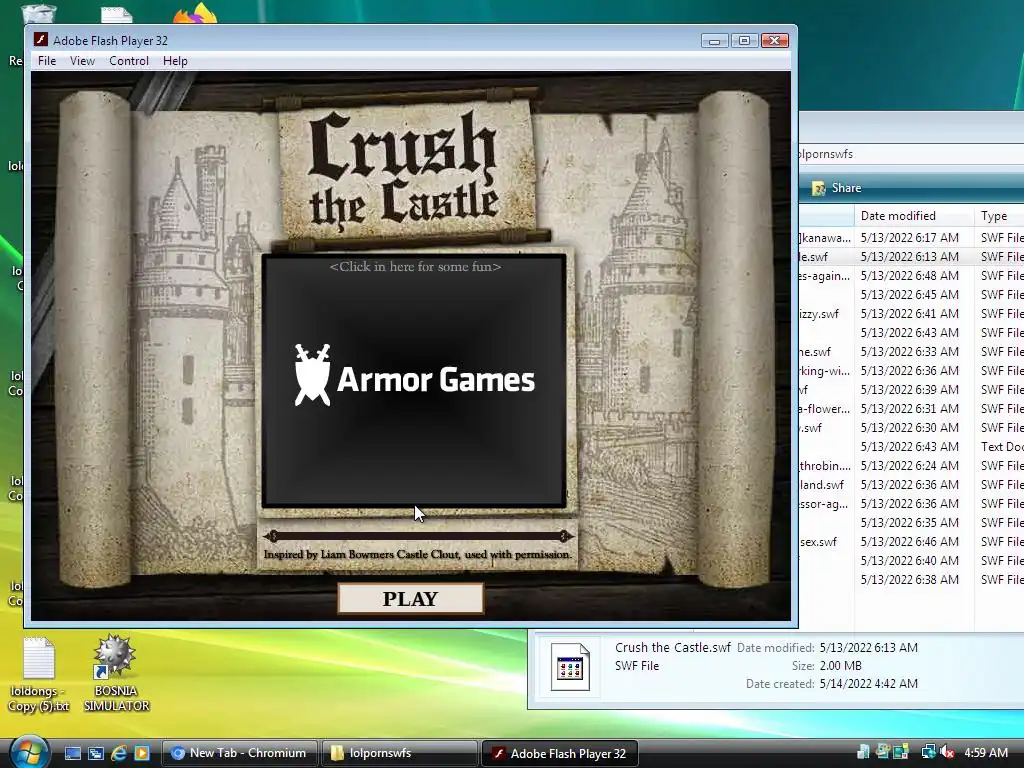The width and height of the screenshot is (1024, 768).
Task: Open the BOSNIA SIMULATOR desktop shortcut
Action: tap(116, 673)
